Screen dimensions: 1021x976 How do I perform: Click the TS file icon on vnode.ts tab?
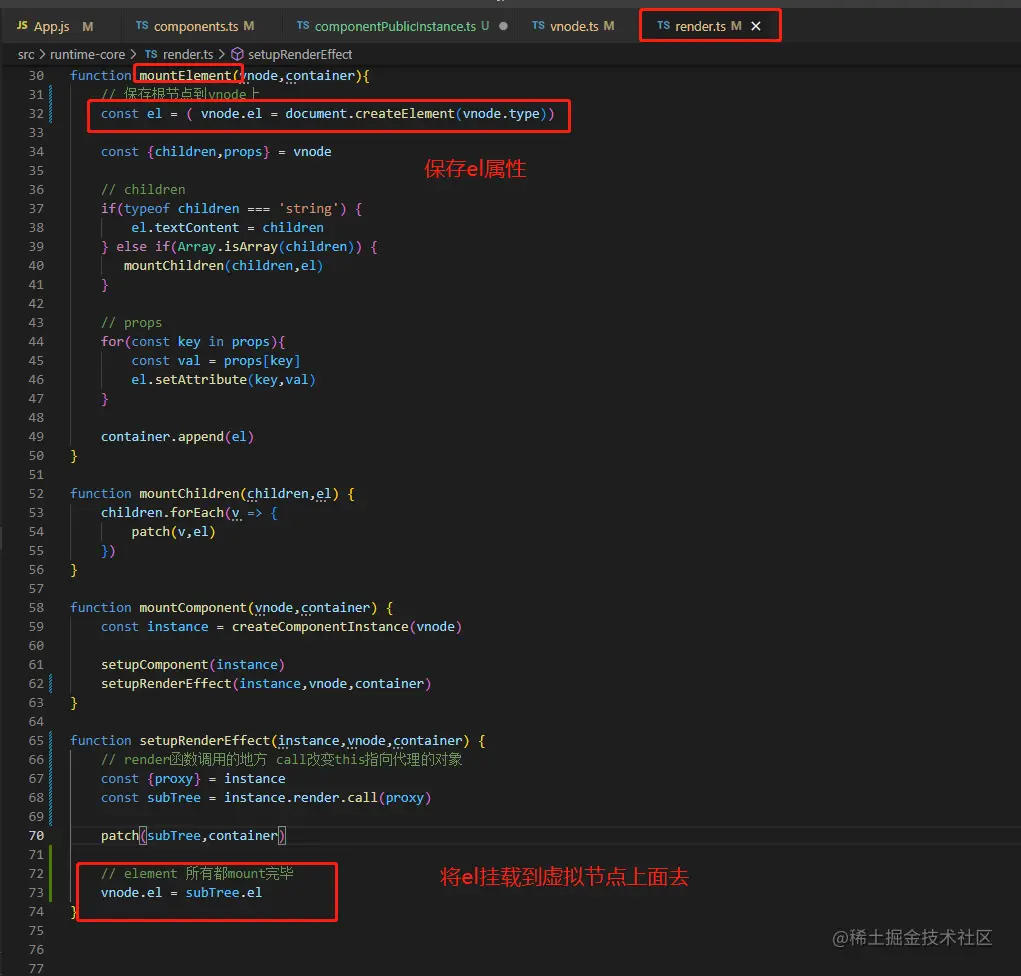(x=538, y=25)
